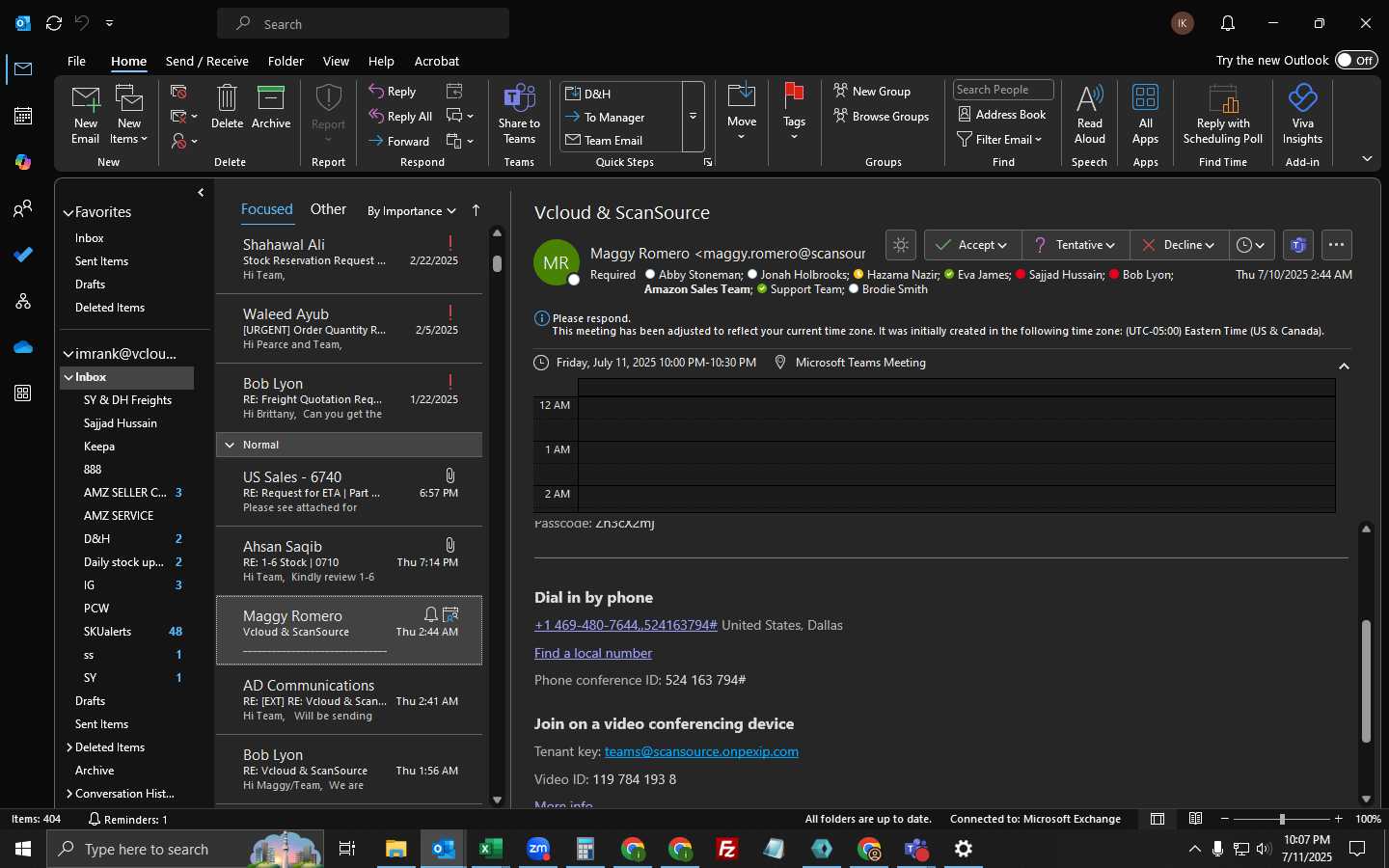
Task: Respond Tentative to the meeting
Action: pyautogui.click(x=1075, y=245)
